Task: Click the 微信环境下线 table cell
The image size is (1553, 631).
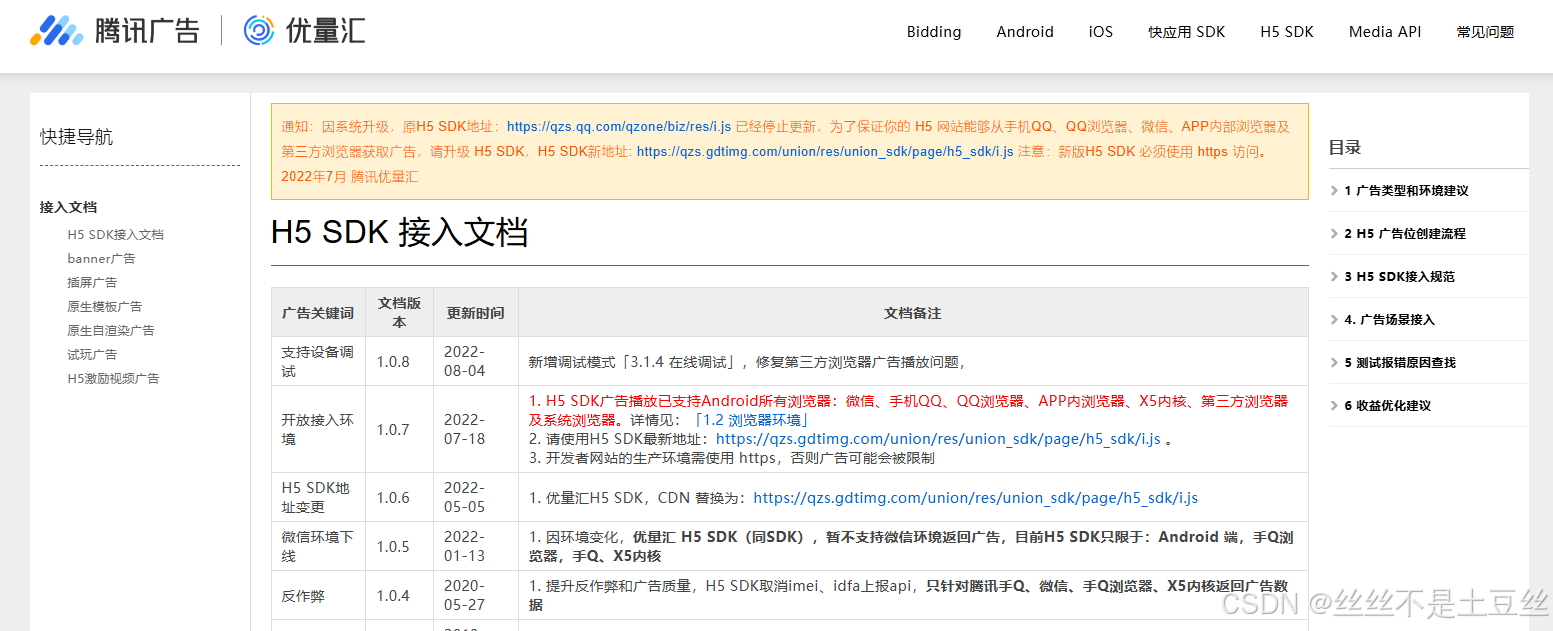Action: pyautogui.click(x=318, y=547)
